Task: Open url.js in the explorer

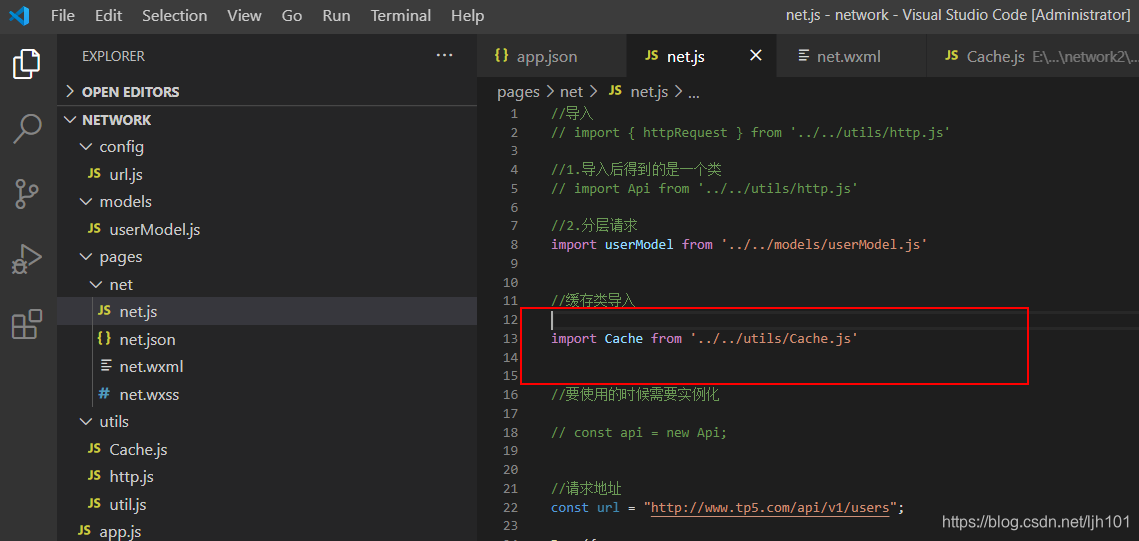Action: (267, 174)
